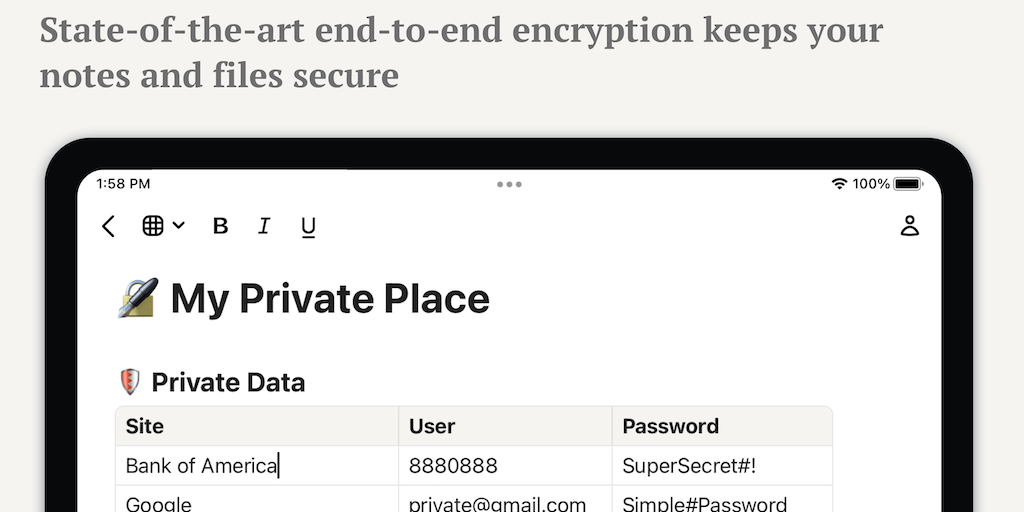Tap the back chevron arrow
Image resolution: width=1024 pixels, height=512 pixels.
(x=108, y=227)
